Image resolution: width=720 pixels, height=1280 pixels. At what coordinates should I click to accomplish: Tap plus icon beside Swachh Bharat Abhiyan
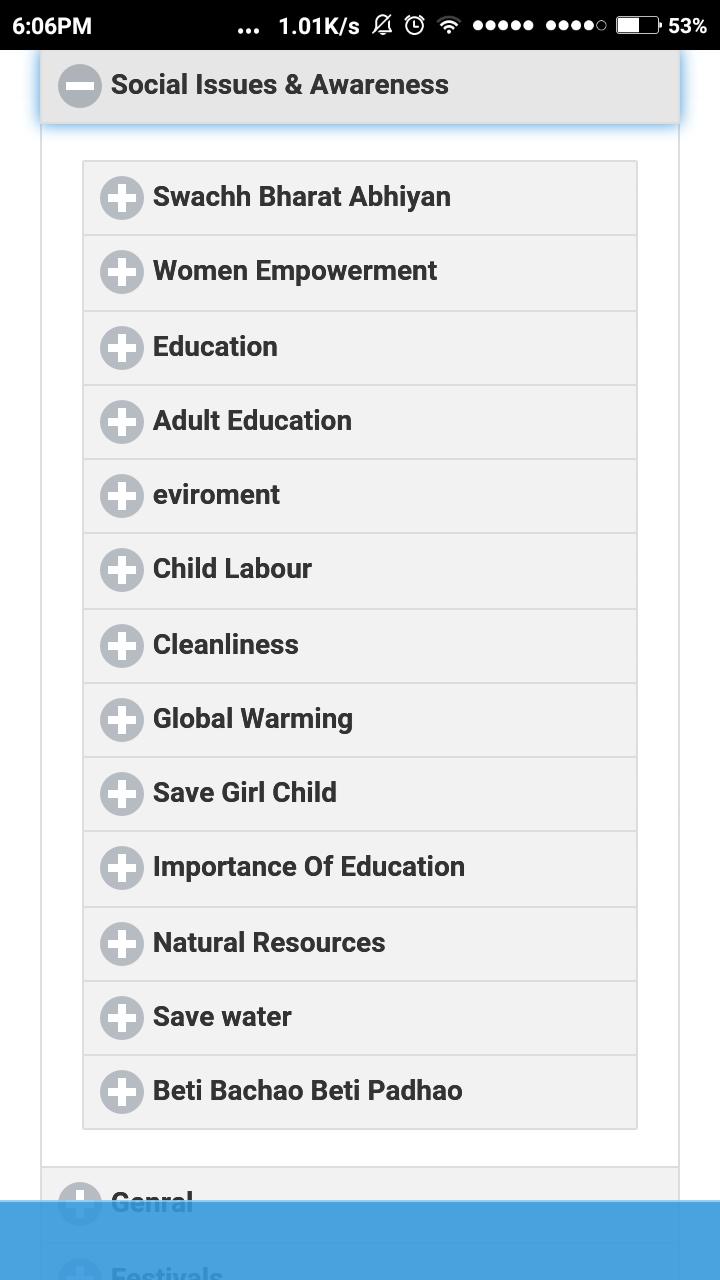pyautogui.click(x=122, y=198)
